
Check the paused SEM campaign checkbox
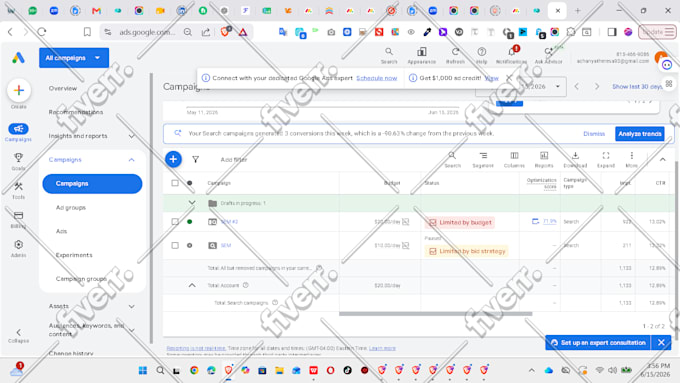(x=175, y=246)
